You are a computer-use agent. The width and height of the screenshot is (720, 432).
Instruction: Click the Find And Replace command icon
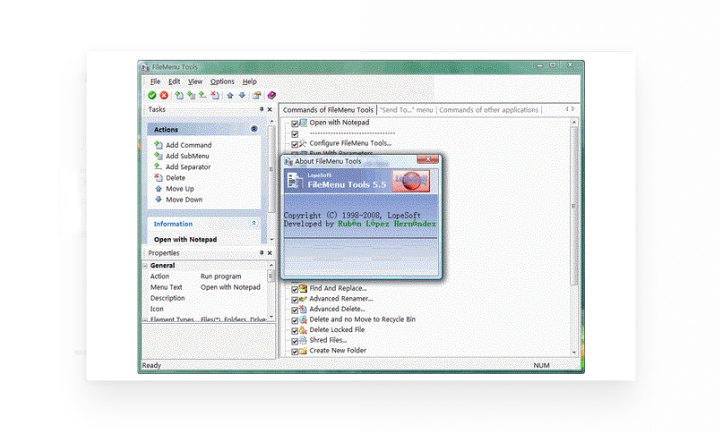(x=303, y=288)
